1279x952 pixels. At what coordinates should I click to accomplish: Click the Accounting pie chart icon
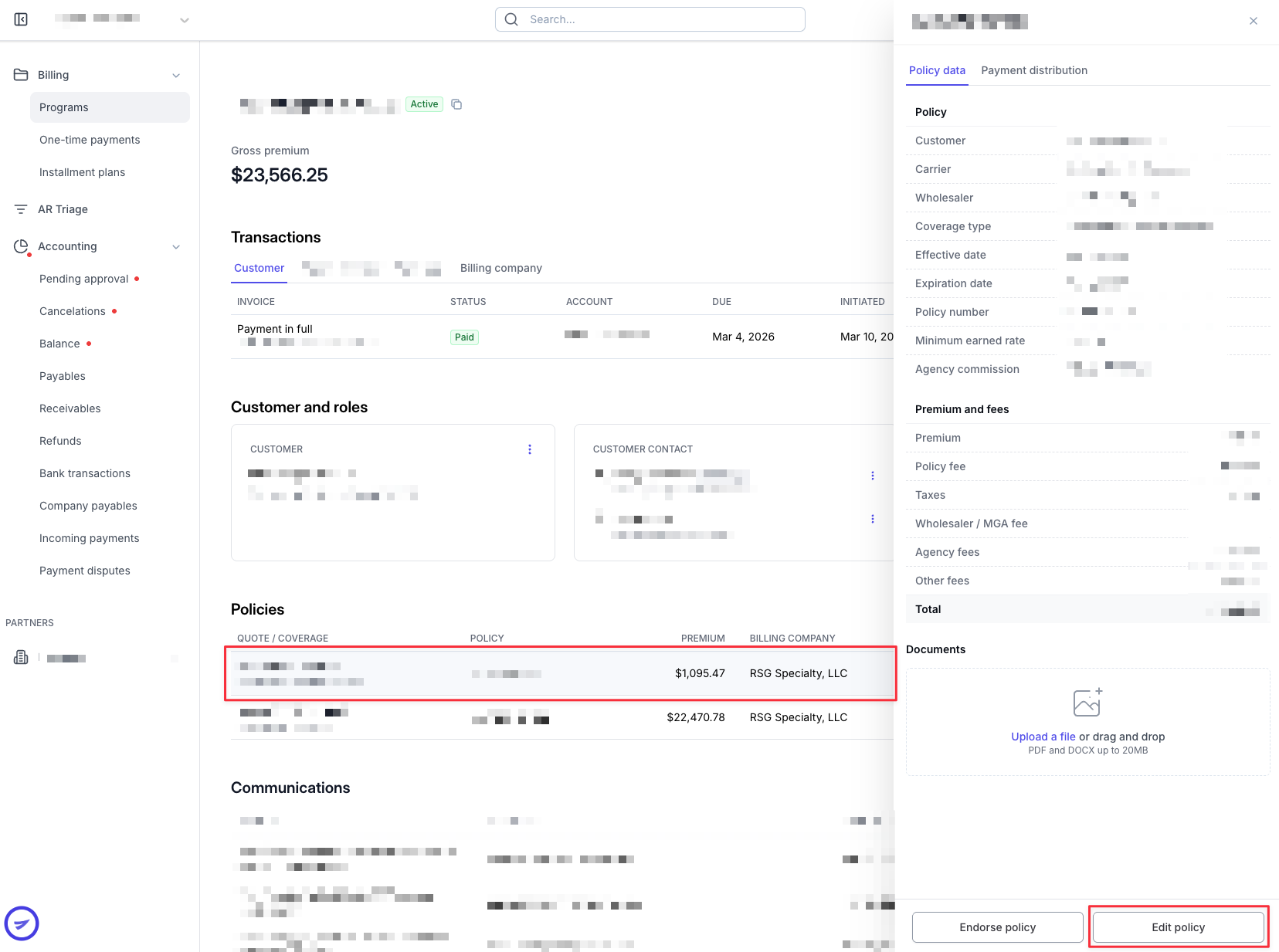[21, 246]
